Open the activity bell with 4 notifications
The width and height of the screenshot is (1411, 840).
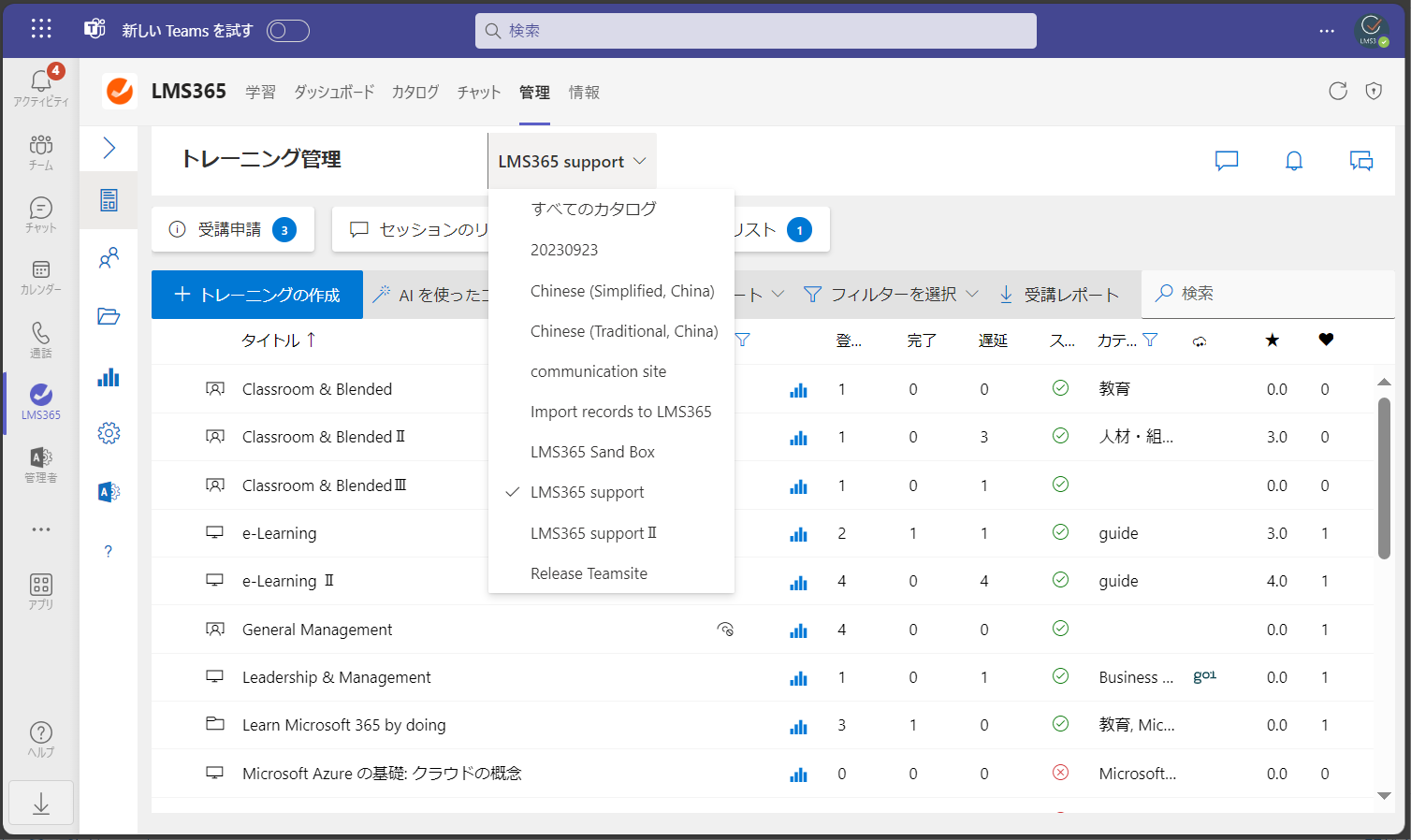pyautogui.click(x=41, y=85)
